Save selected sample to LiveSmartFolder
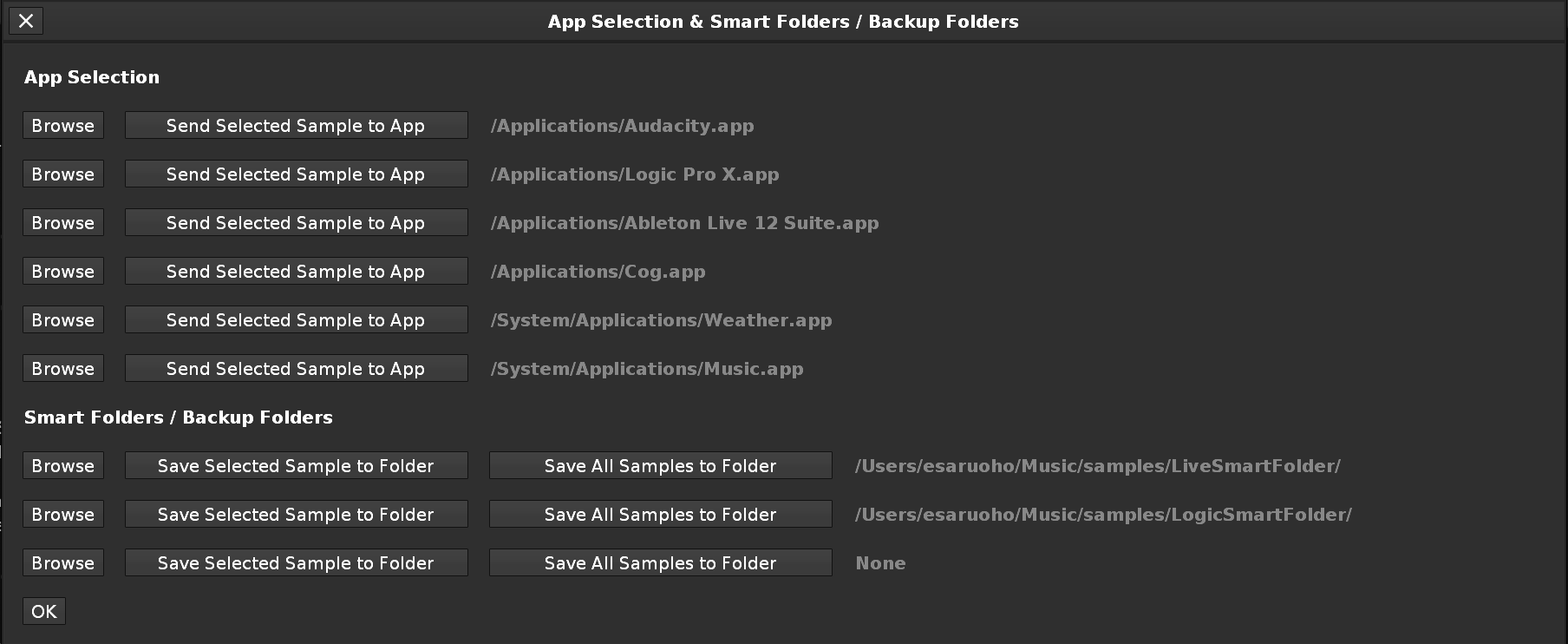The width and height of the screenshot is (1568, 644). click(x=296, y=465)
